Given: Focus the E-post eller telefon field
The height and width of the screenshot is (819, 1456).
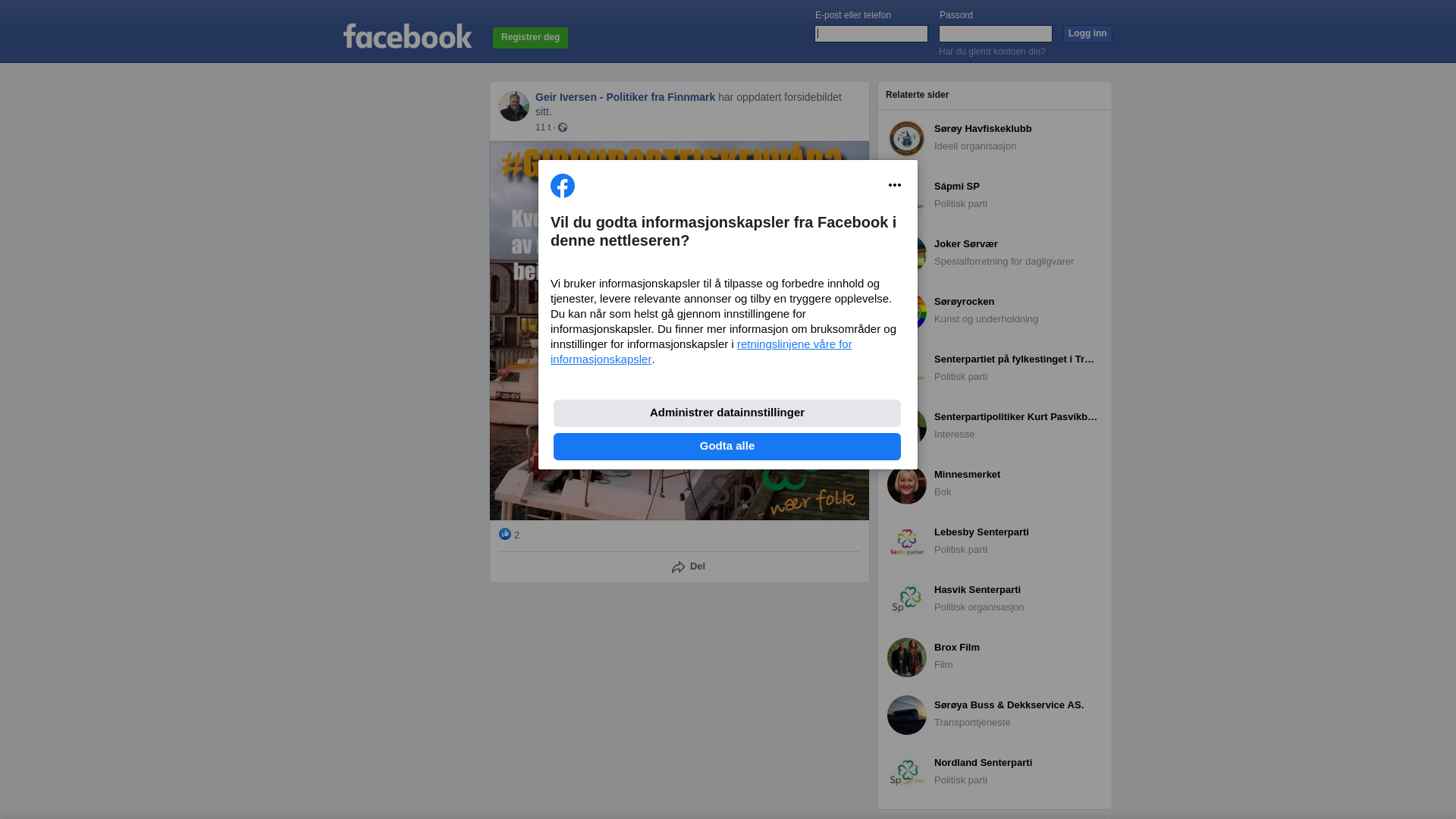Looking at the screenshot, I should 871,33.
